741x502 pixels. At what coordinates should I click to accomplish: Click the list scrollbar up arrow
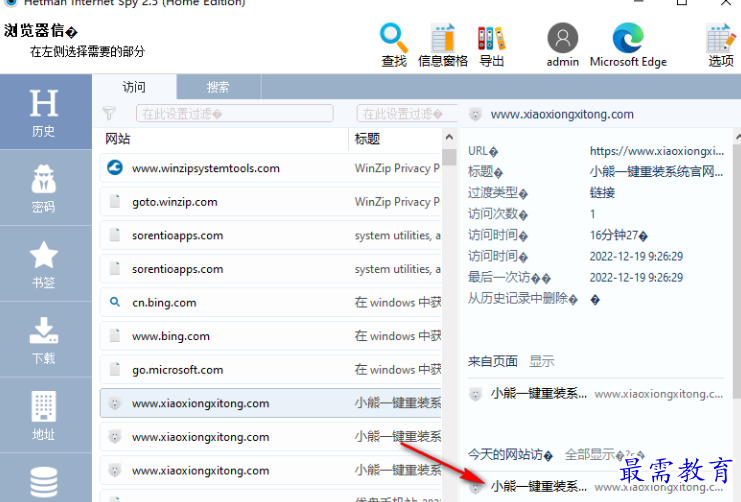point(449,137)
